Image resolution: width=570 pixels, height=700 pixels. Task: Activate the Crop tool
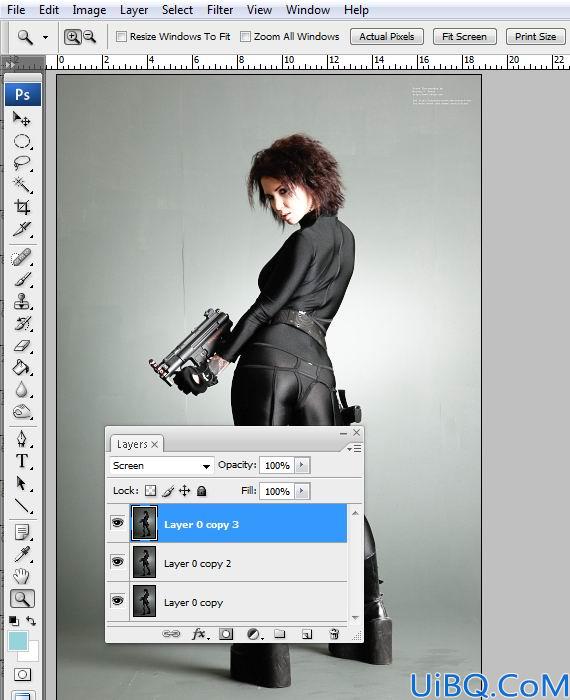coord(21,207)
